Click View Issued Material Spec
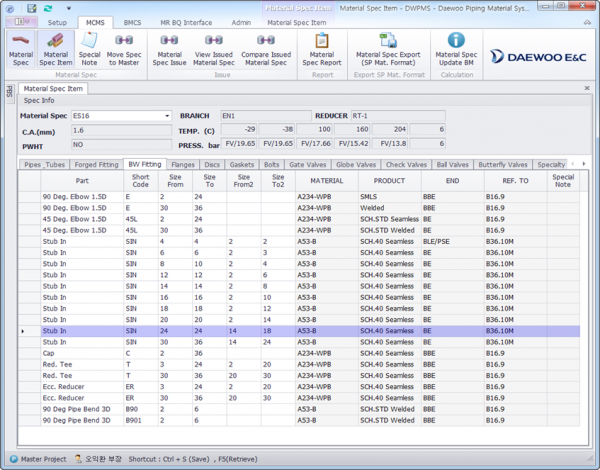600x470 pixels. [214, 48]
